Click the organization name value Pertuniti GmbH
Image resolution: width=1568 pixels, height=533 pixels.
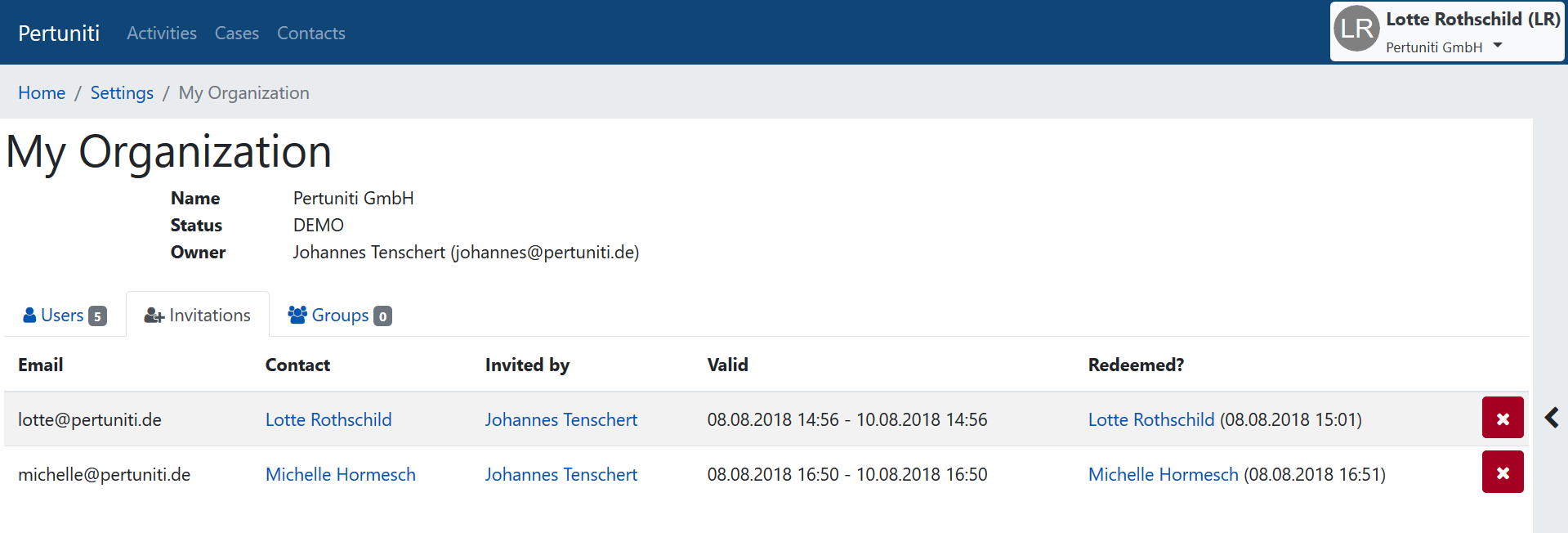pyautogui.click(x=354, y=198)
